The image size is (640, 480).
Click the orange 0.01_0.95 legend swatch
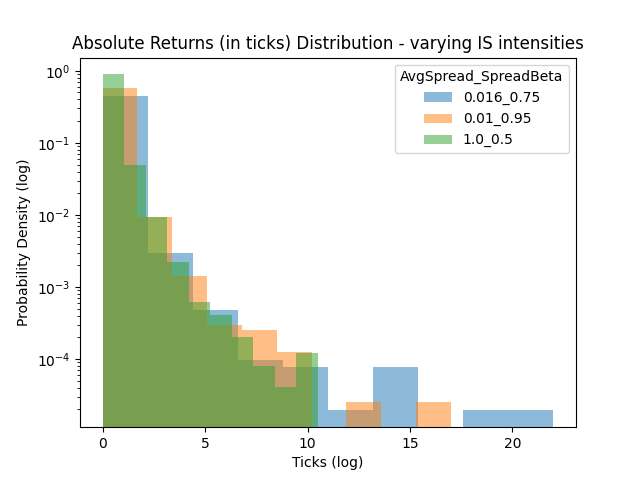click(438, 119)
